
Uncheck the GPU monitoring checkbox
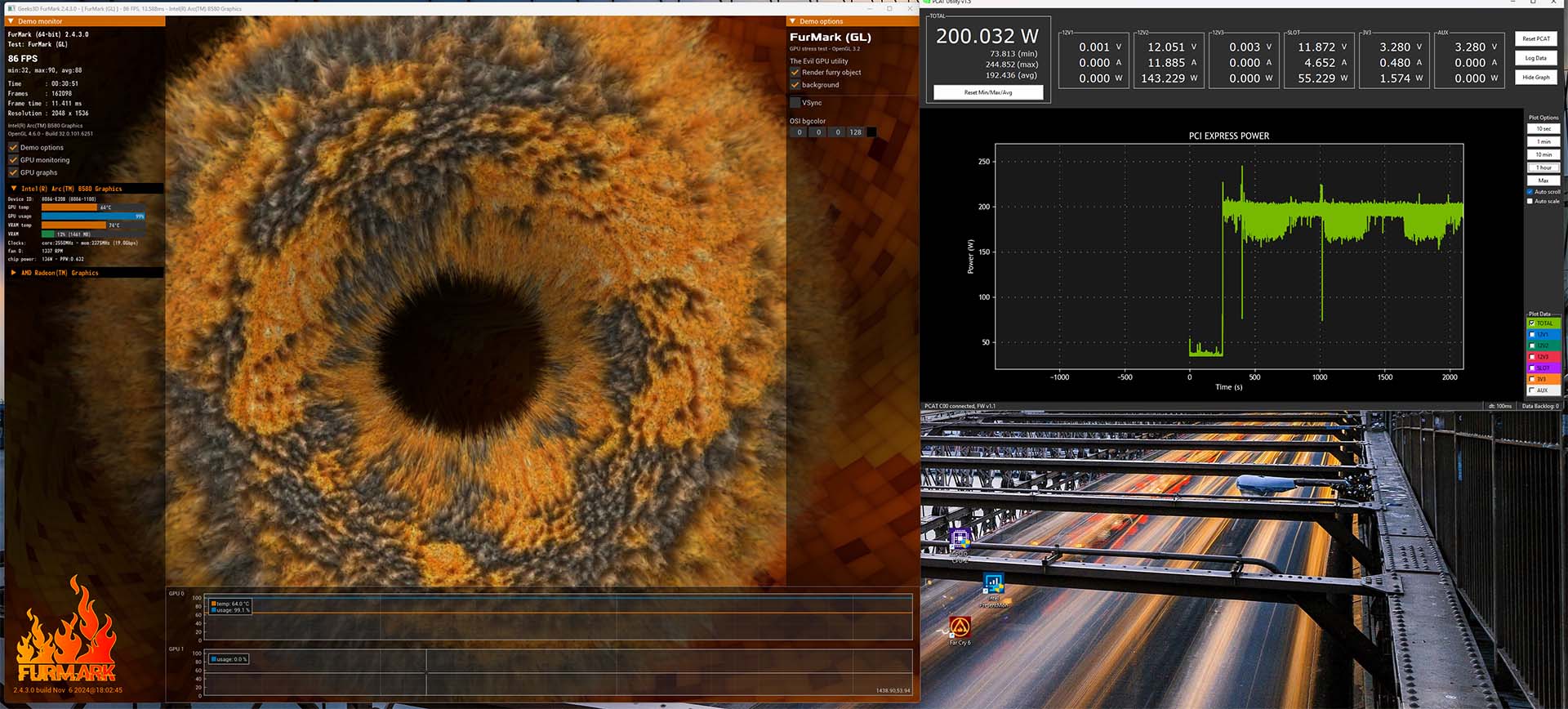13,160
